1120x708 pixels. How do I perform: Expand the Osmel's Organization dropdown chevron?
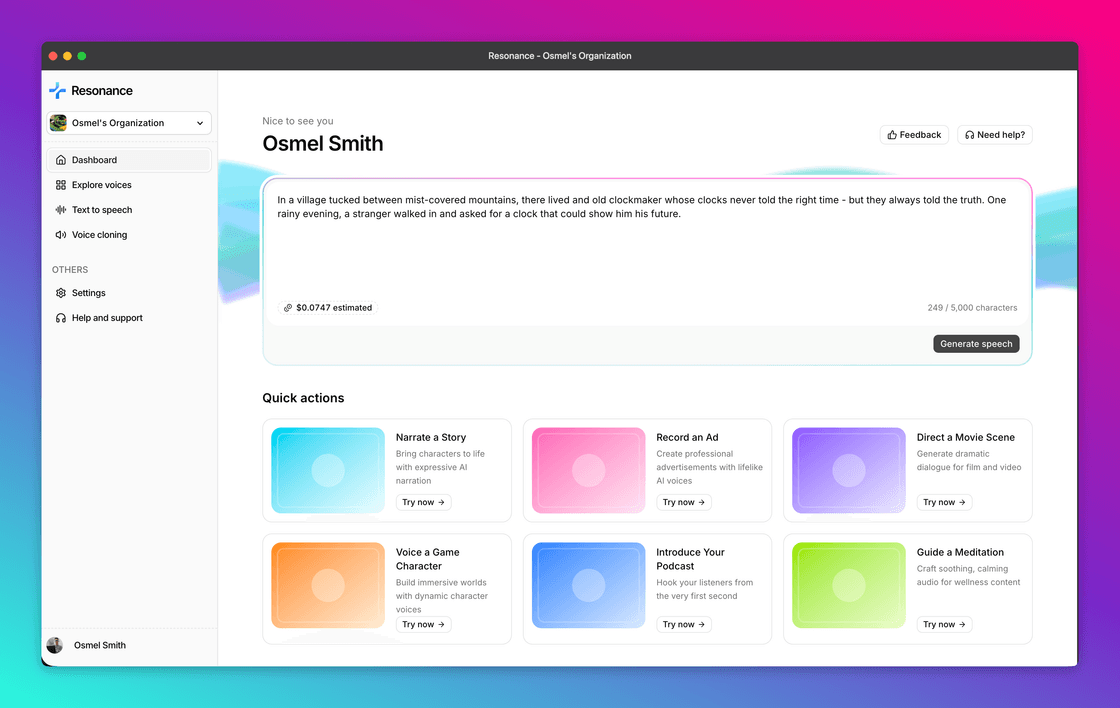(x=200, y=123)
